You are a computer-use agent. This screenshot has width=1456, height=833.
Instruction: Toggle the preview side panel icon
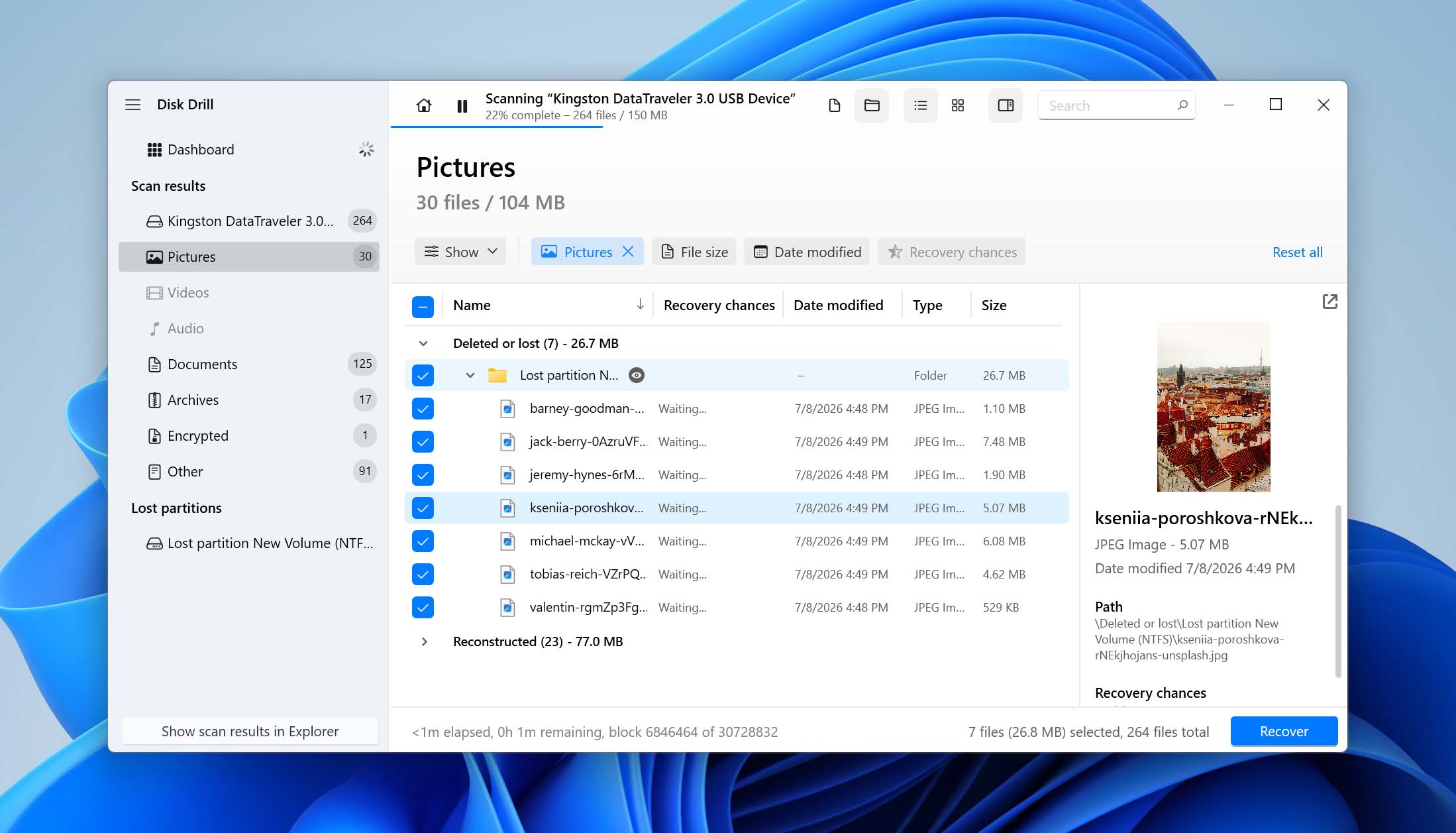pyautogui.click(x=1006, y=105)
